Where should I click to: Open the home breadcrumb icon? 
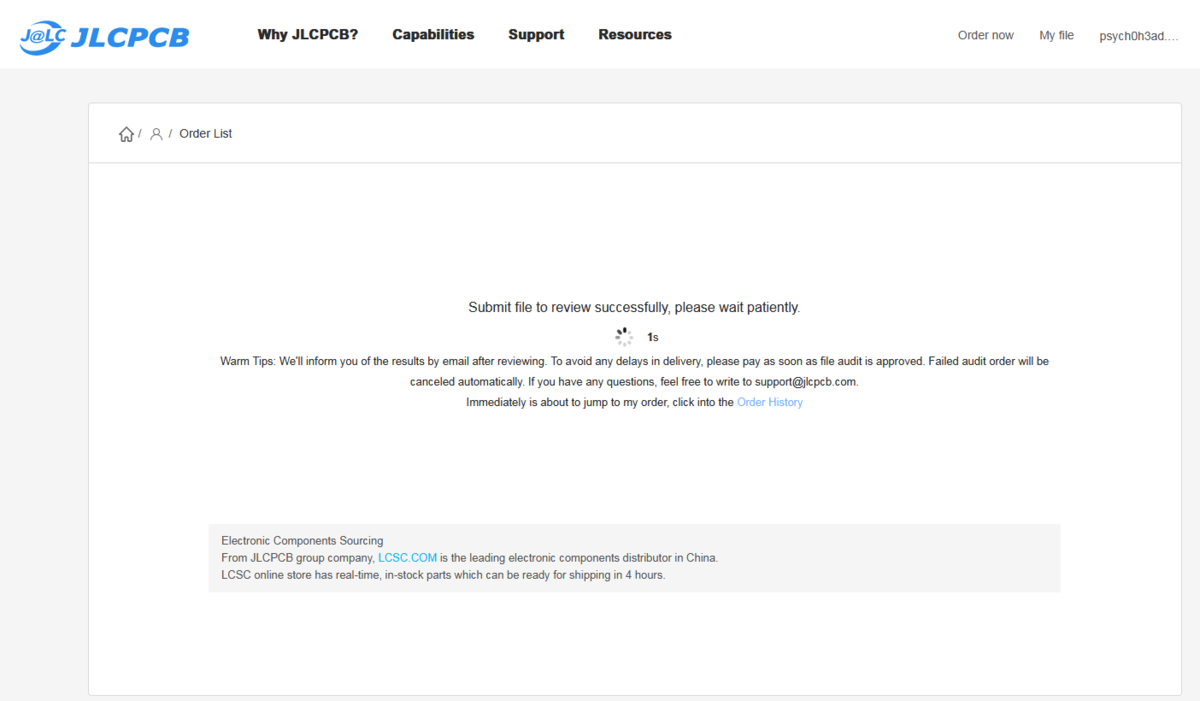click(126, 134)
